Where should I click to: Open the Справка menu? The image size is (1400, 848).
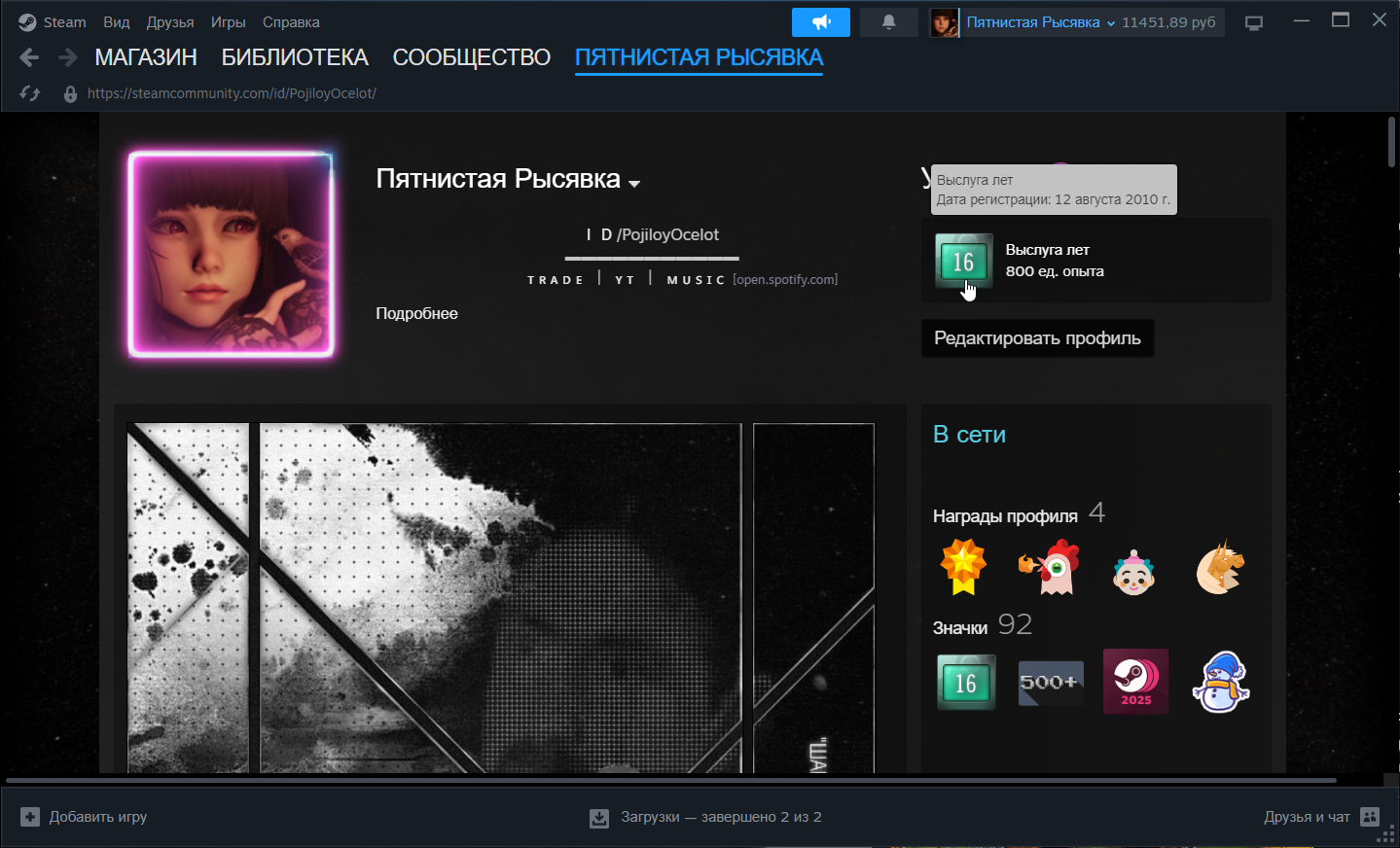(291, 22)
